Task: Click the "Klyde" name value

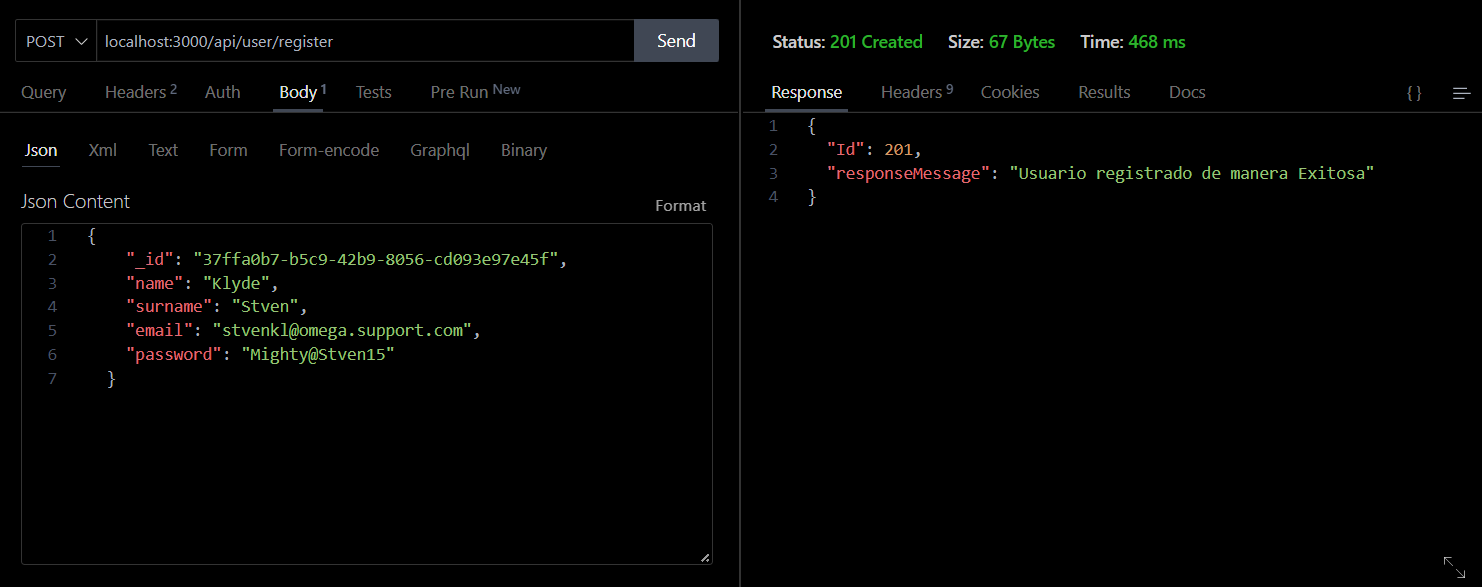Action: click(236, 283)
